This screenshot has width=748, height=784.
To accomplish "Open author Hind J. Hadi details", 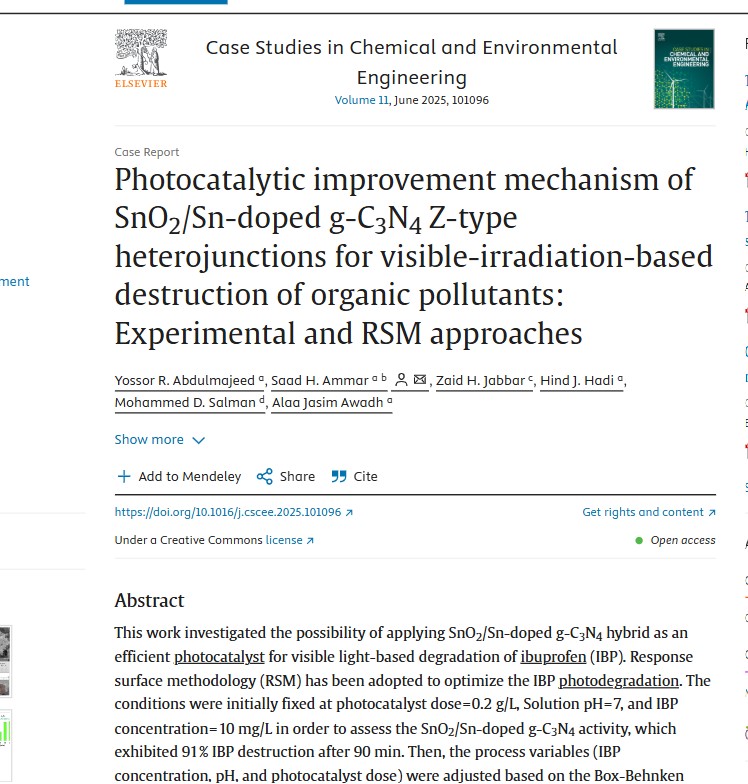I will coord(578,381).
